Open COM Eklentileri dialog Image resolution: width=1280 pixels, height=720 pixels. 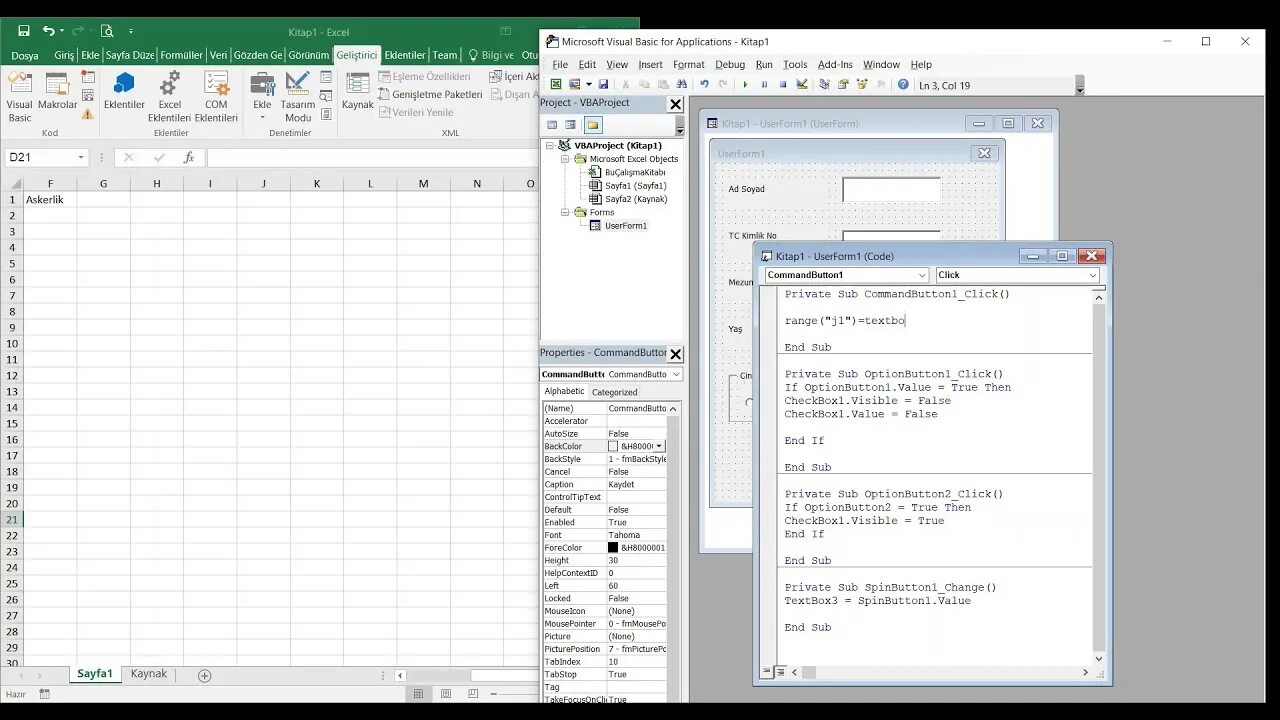(x=216, y=96)
